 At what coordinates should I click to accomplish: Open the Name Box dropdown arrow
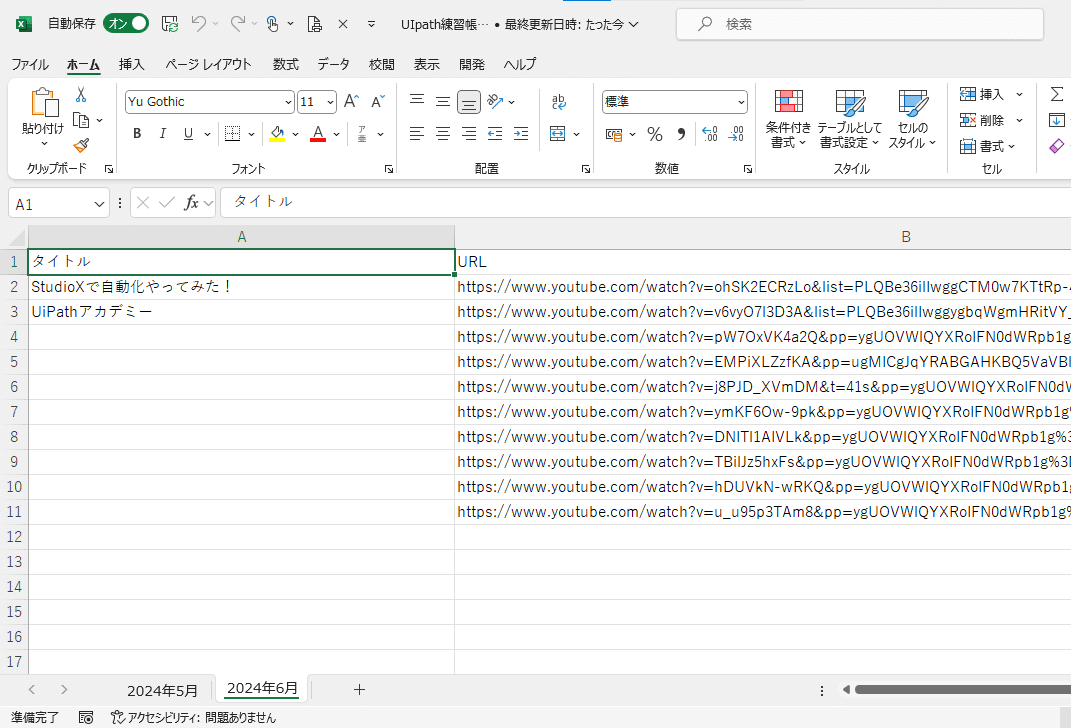coord(99,204)
